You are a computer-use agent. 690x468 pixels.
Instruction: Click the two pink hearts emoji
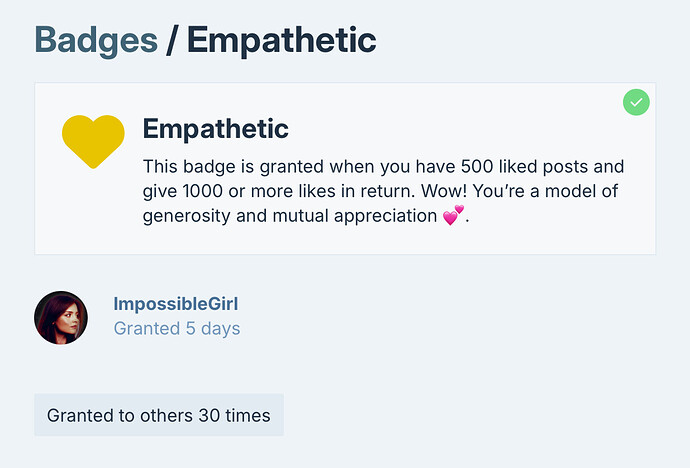click(x=453, y=215)
